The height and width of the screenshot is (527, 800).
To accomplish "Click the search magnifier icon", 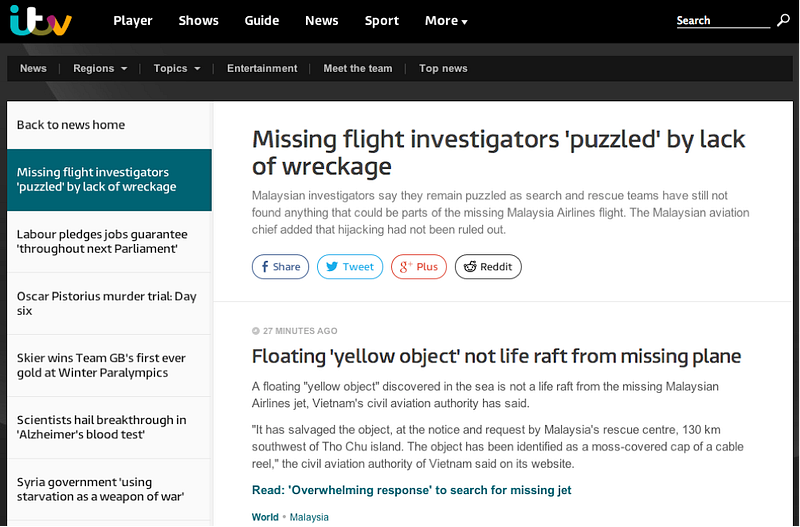I will (x=783, y=20).
